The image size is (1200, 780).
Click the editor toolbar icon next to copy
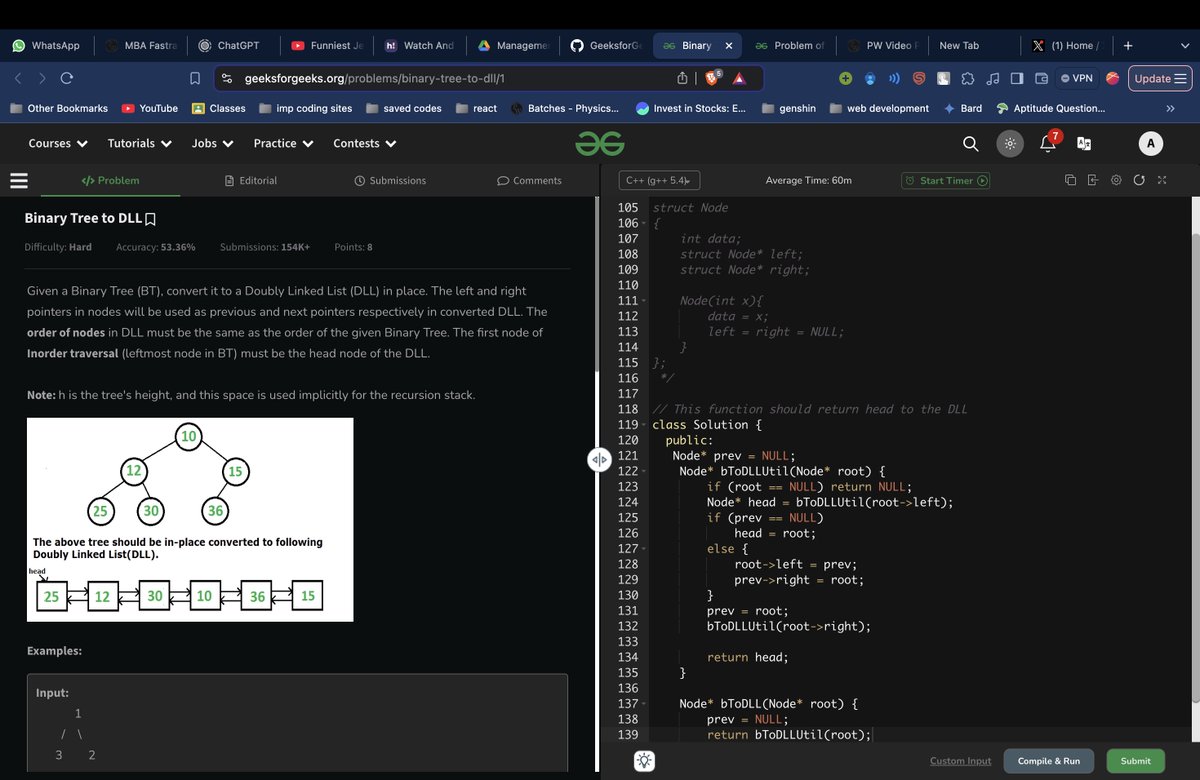pos(1092,180)
